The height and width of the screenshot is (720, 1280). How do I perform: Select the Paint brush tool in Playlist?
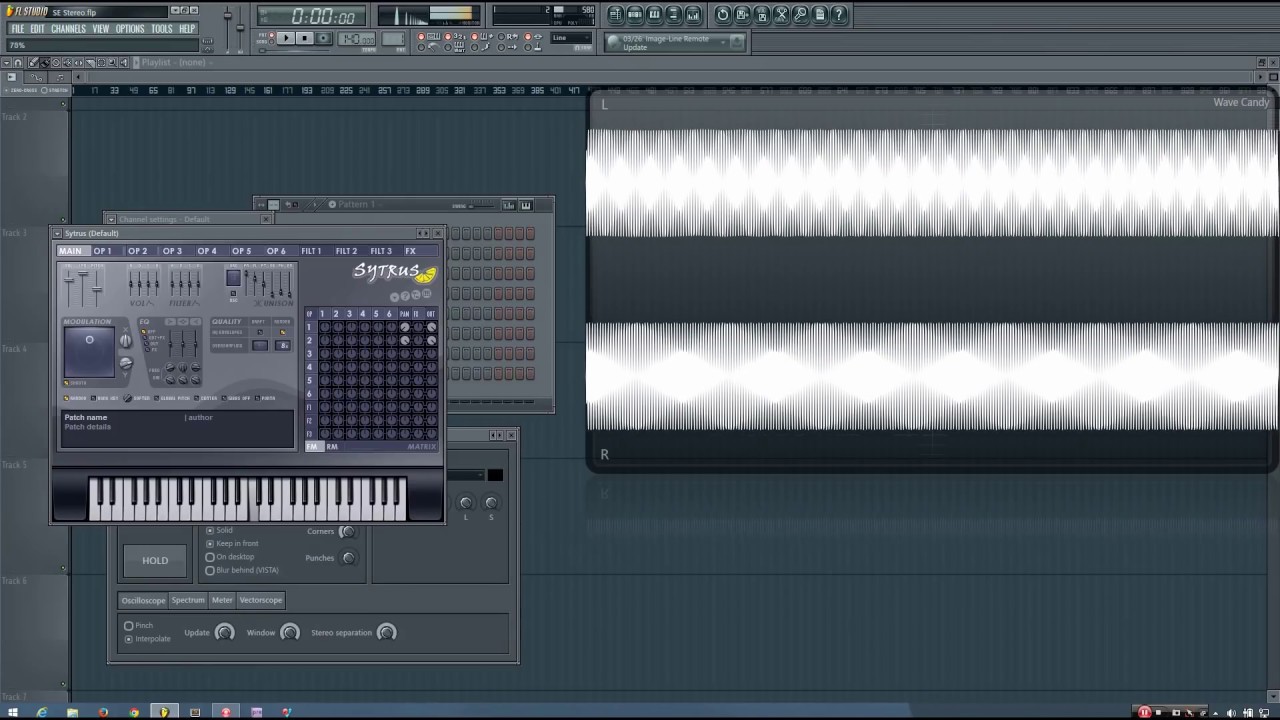45,62
